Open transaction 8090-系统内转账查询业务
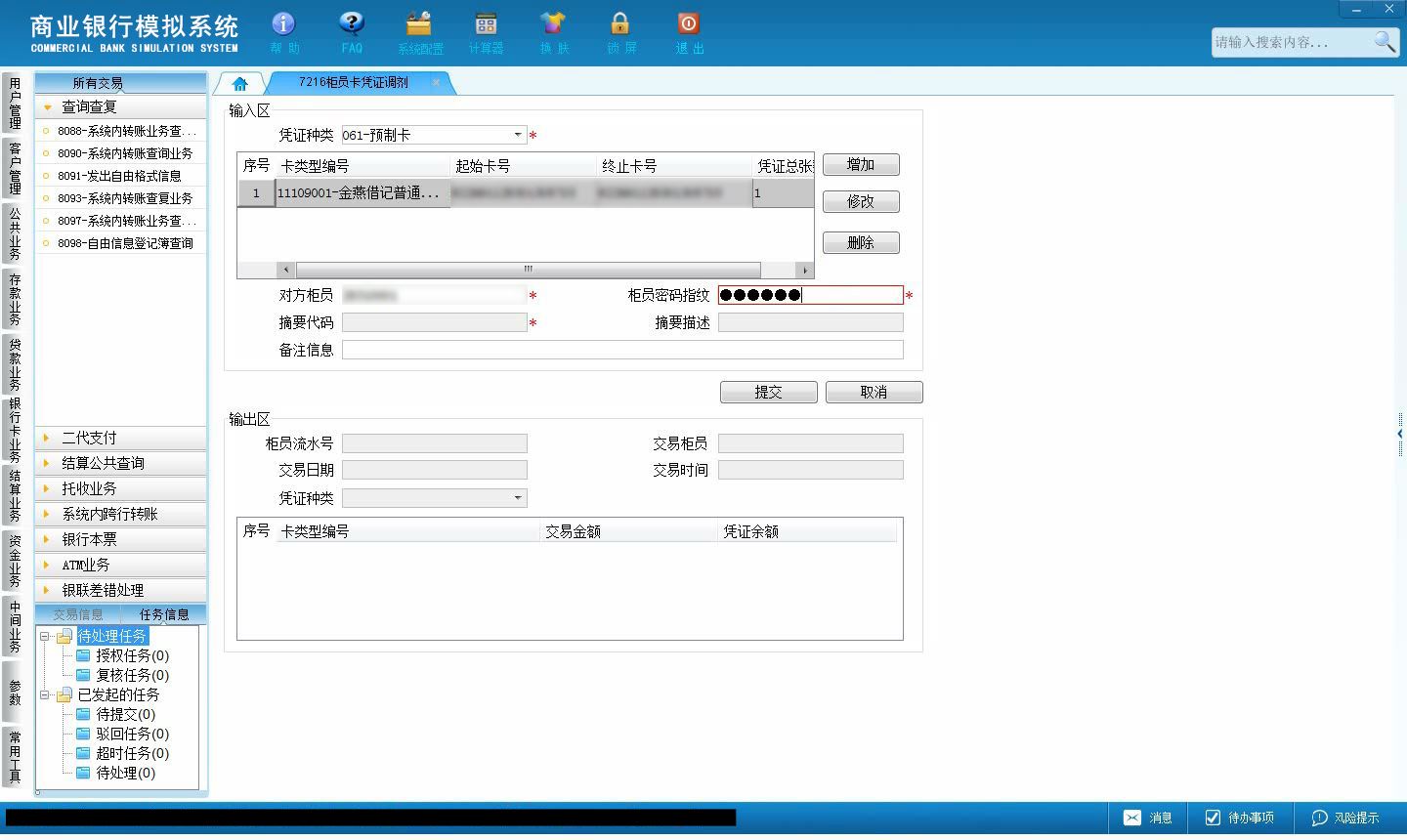 point(125,153)
